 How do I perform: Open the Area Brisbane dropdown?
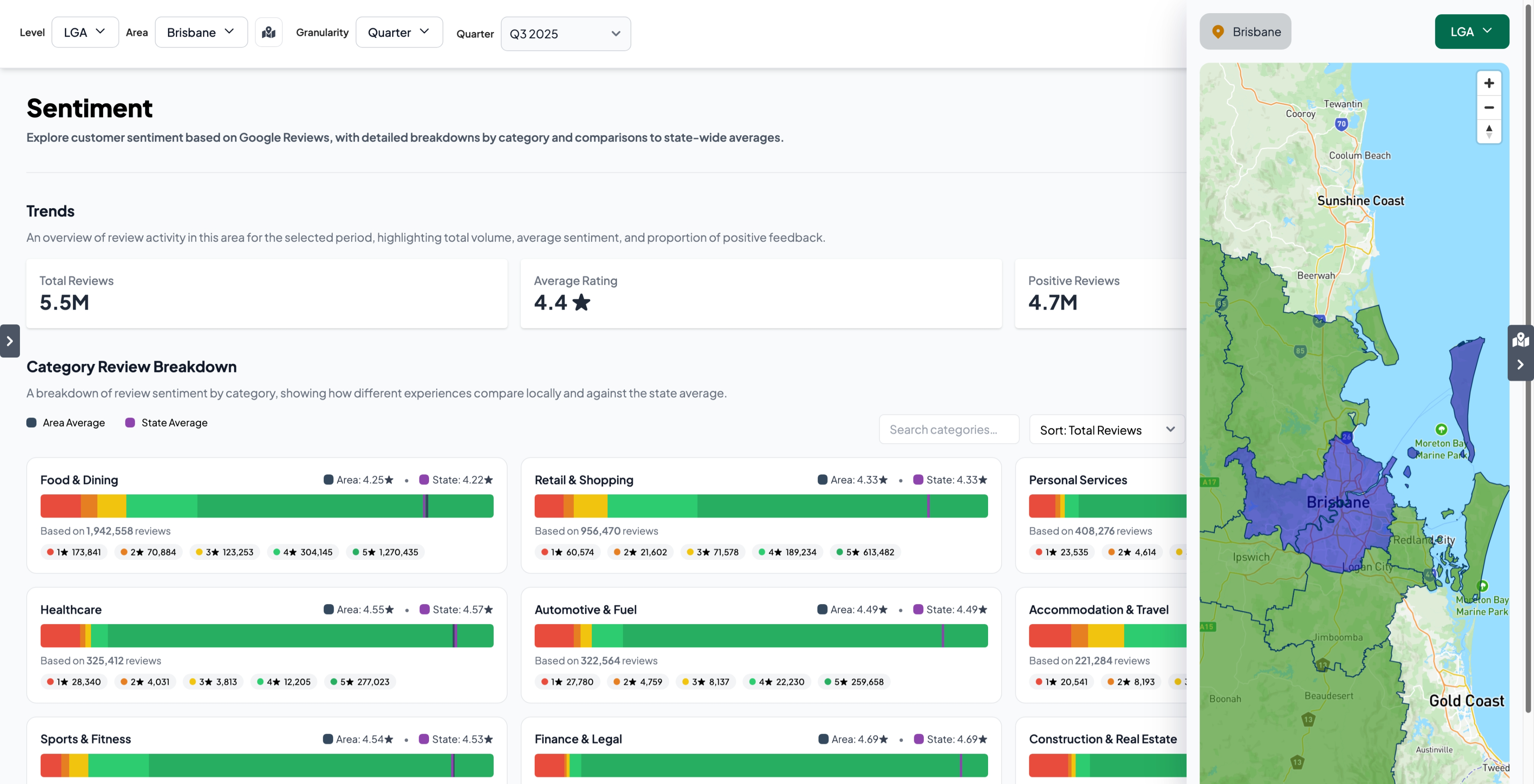201,32
